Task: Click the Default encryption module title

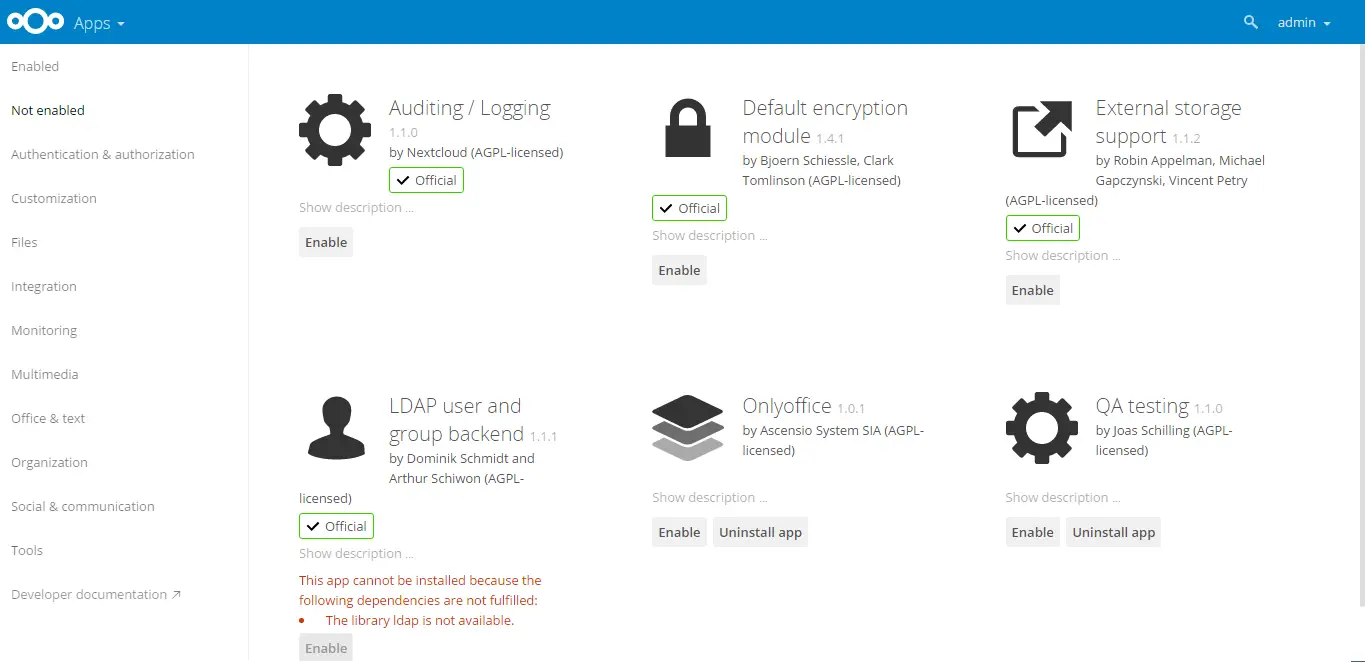Action: (825, 122)
